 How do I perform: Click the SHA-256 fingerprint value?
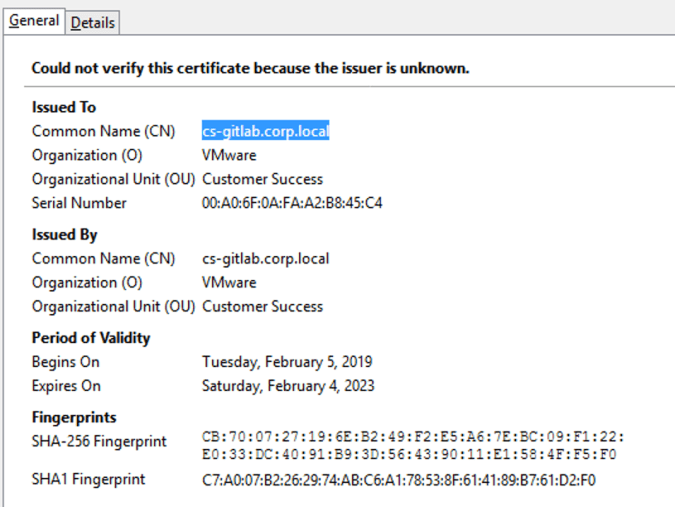tap(414, 446)
